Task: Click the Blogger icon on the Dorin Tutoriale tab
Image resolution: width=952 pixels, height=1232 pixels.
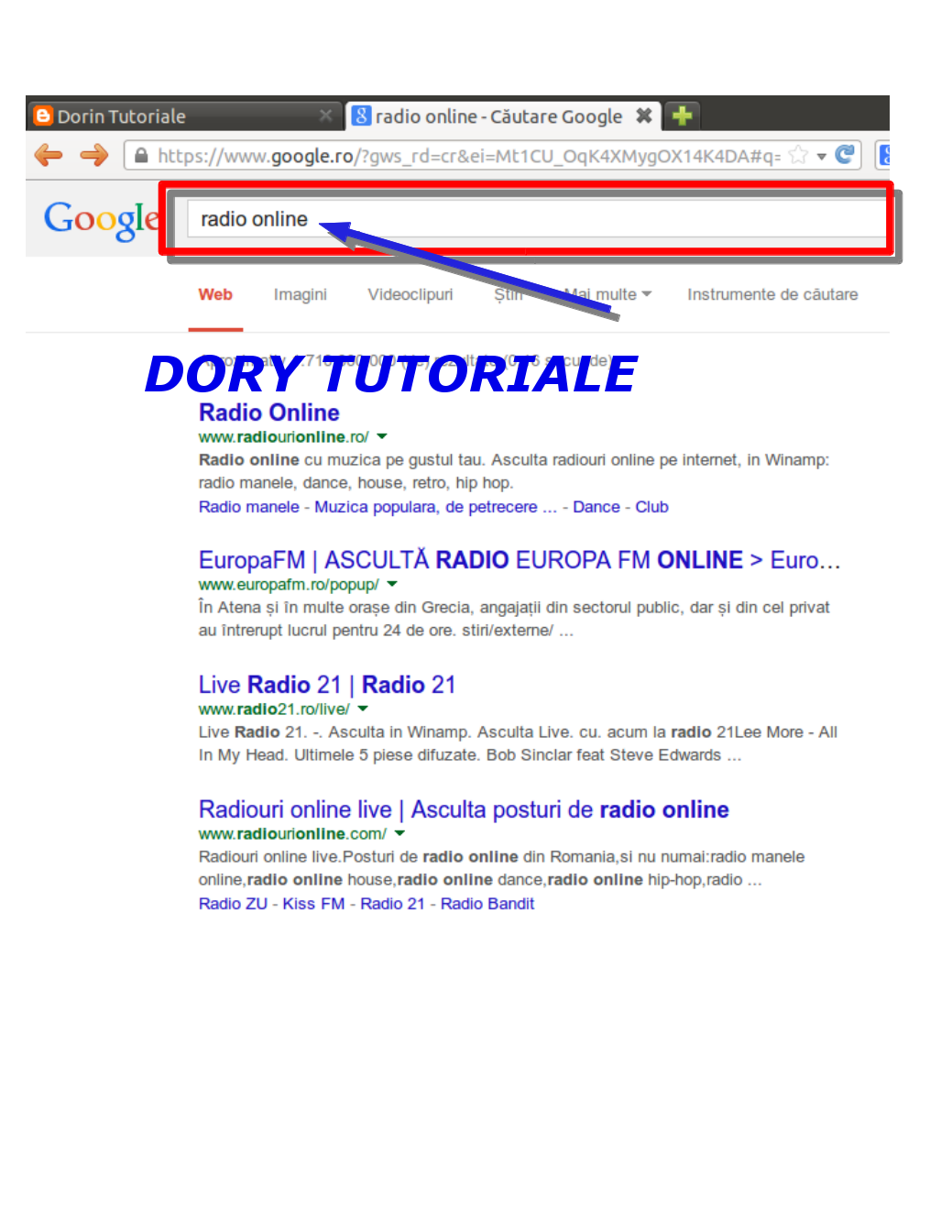Action: coord(42,115)
